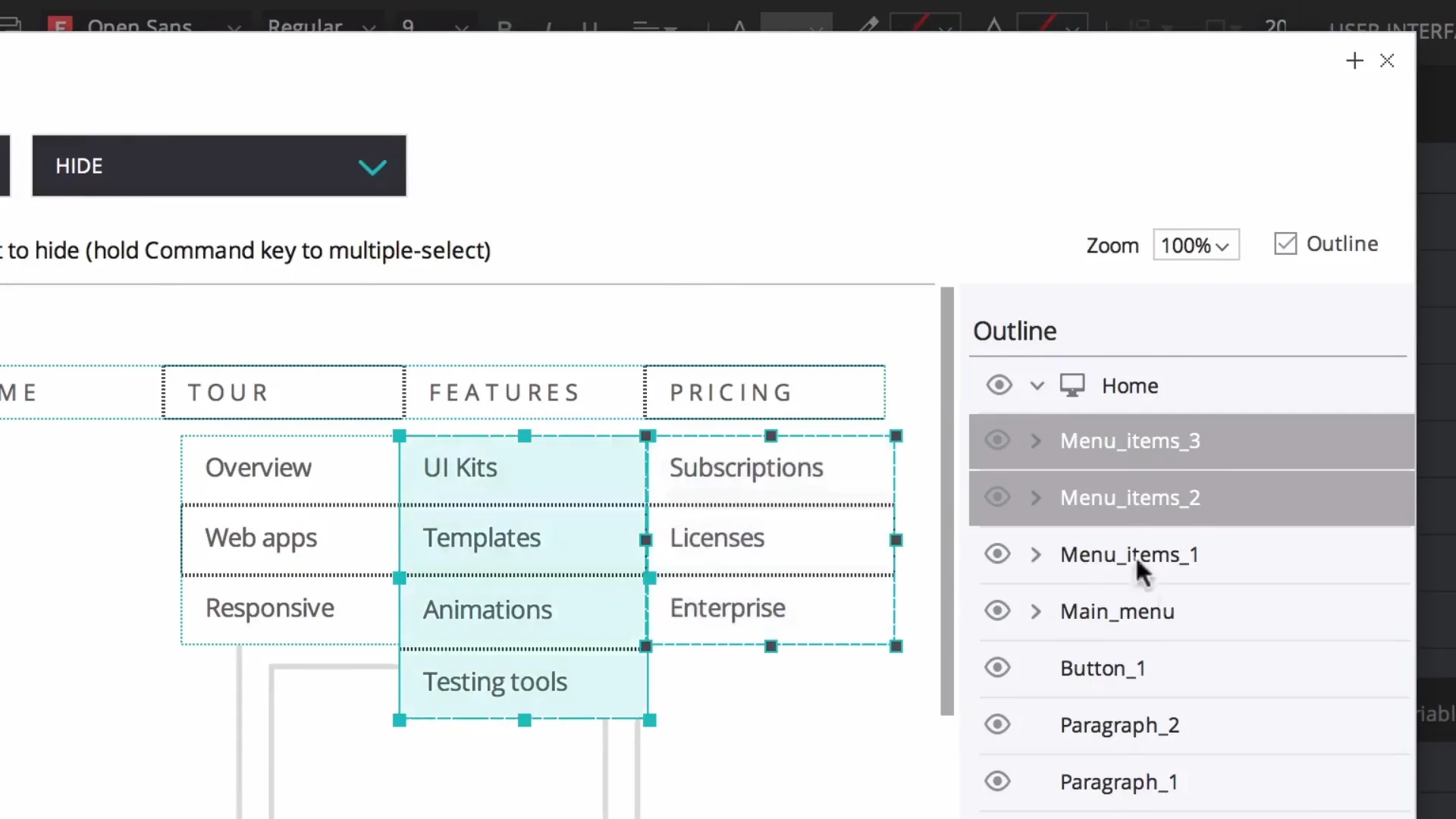
Task: Click the FEATURES menu item on canvas
Action: [525, 392]
